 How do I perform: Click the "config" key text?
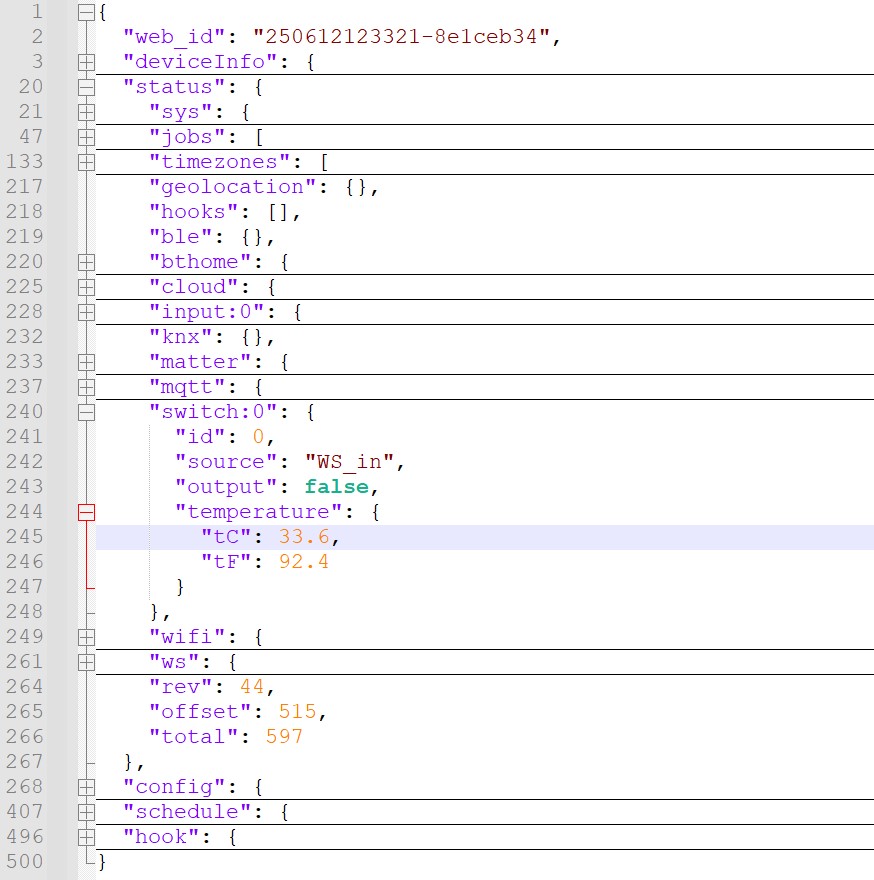tap(174, 787)
